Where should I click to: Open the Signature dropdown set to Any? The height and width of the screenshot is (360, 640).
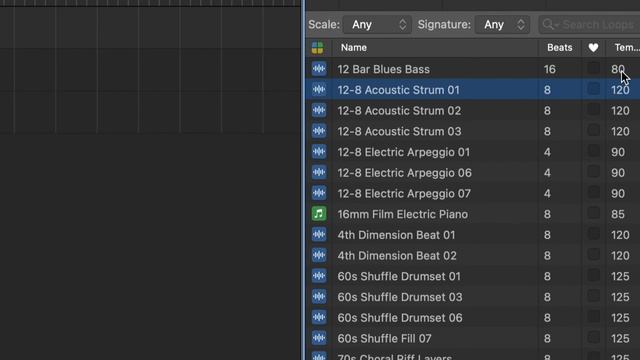502,24
